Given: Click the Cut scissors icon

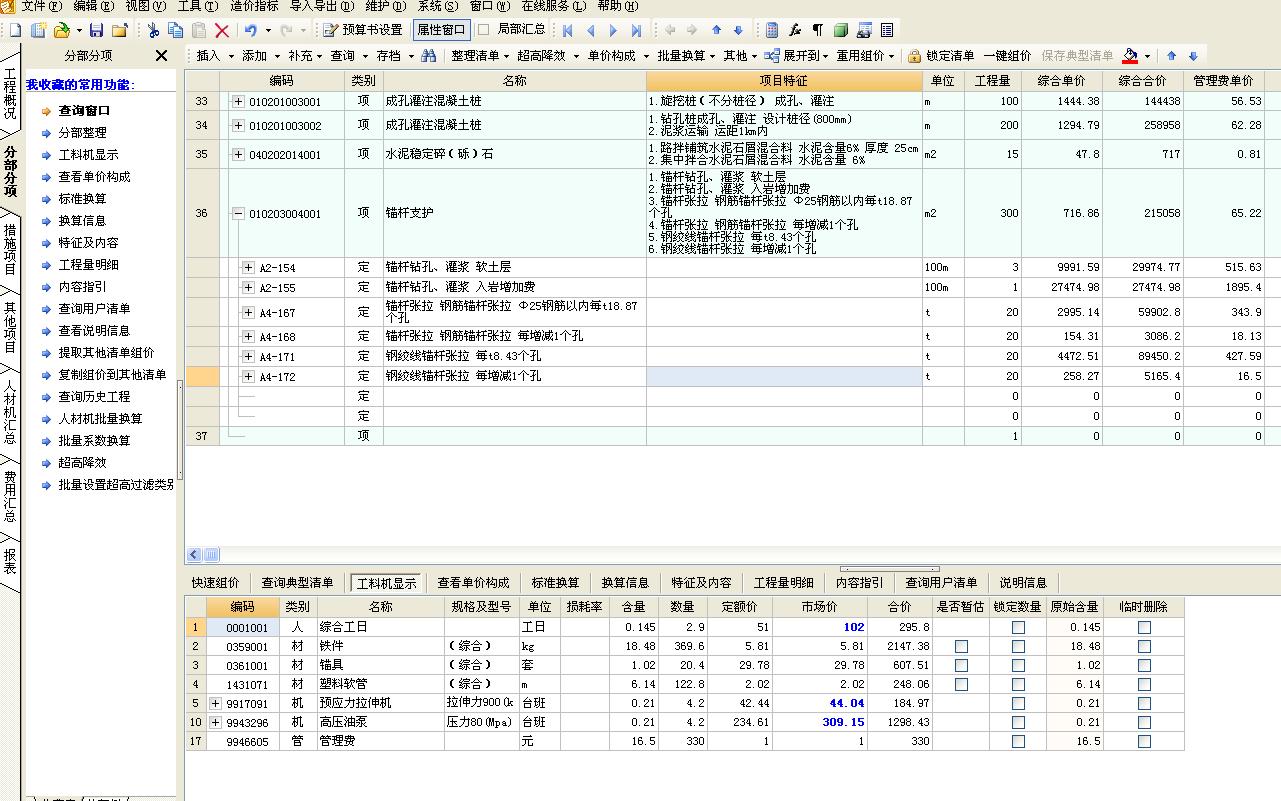Looking at the screenshot, I should click(x=154, y=30).
